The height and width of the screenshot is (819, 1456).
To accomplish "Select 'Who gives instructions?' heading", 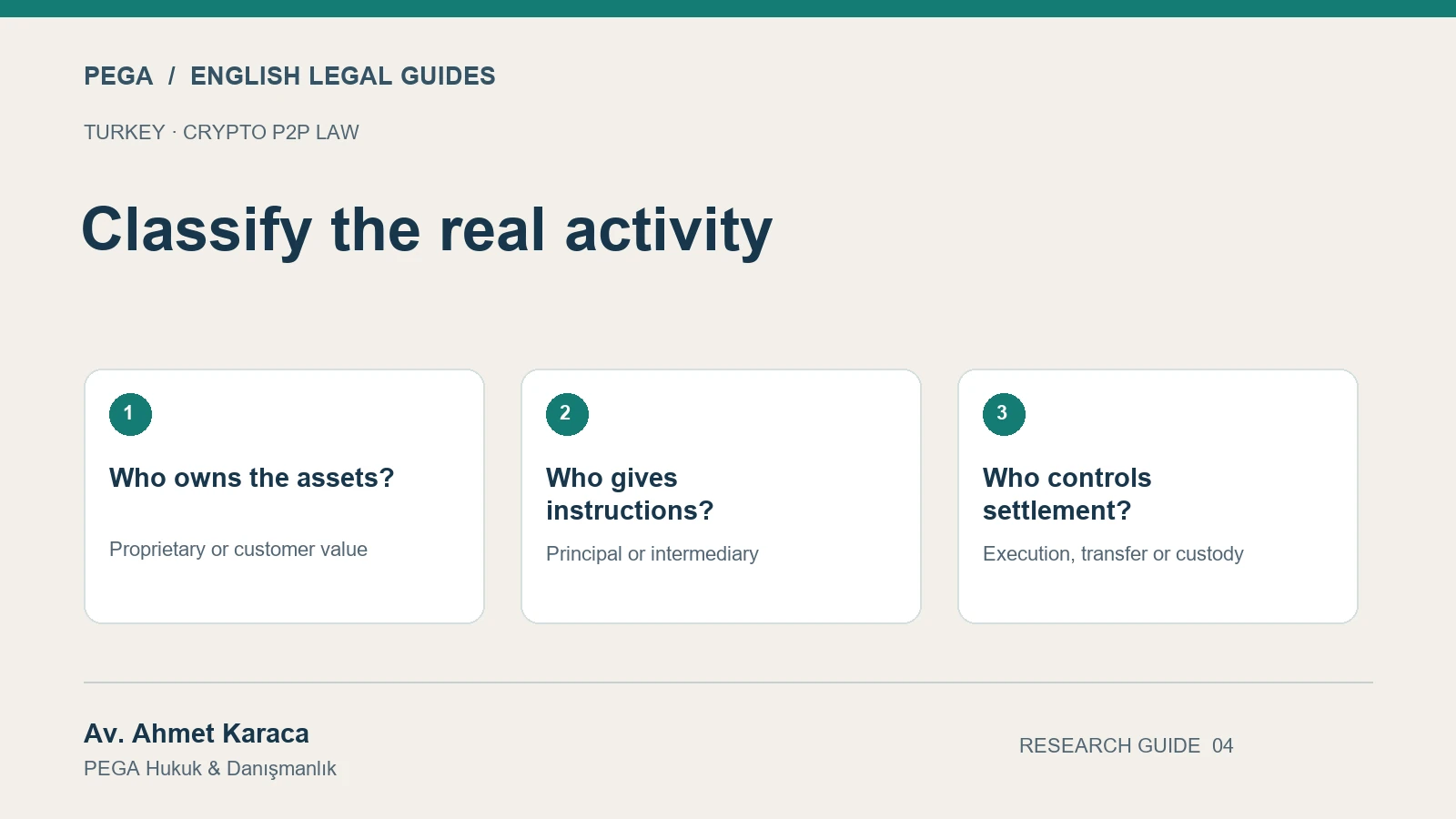I will (x=630, y=494).
